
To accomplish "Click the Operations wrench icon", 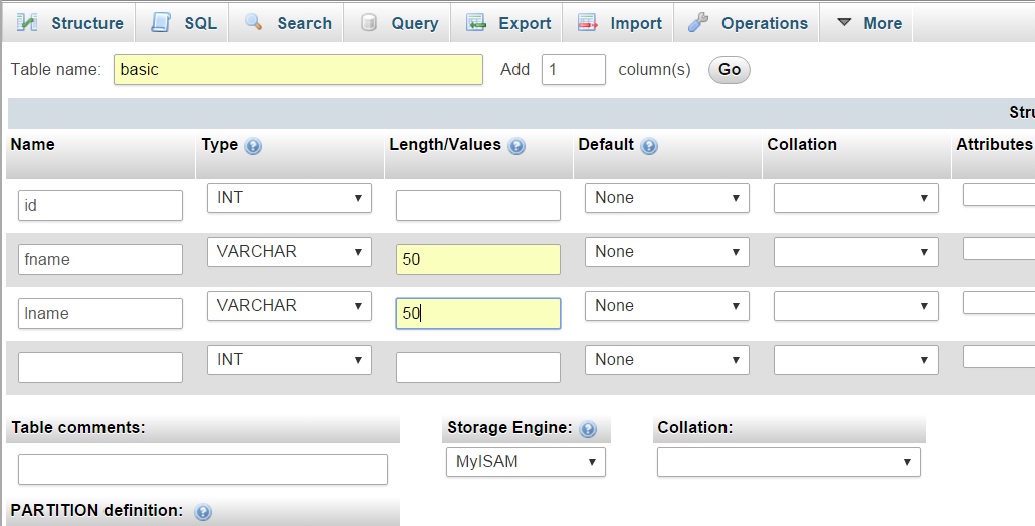I will click(x=698, y=22).
